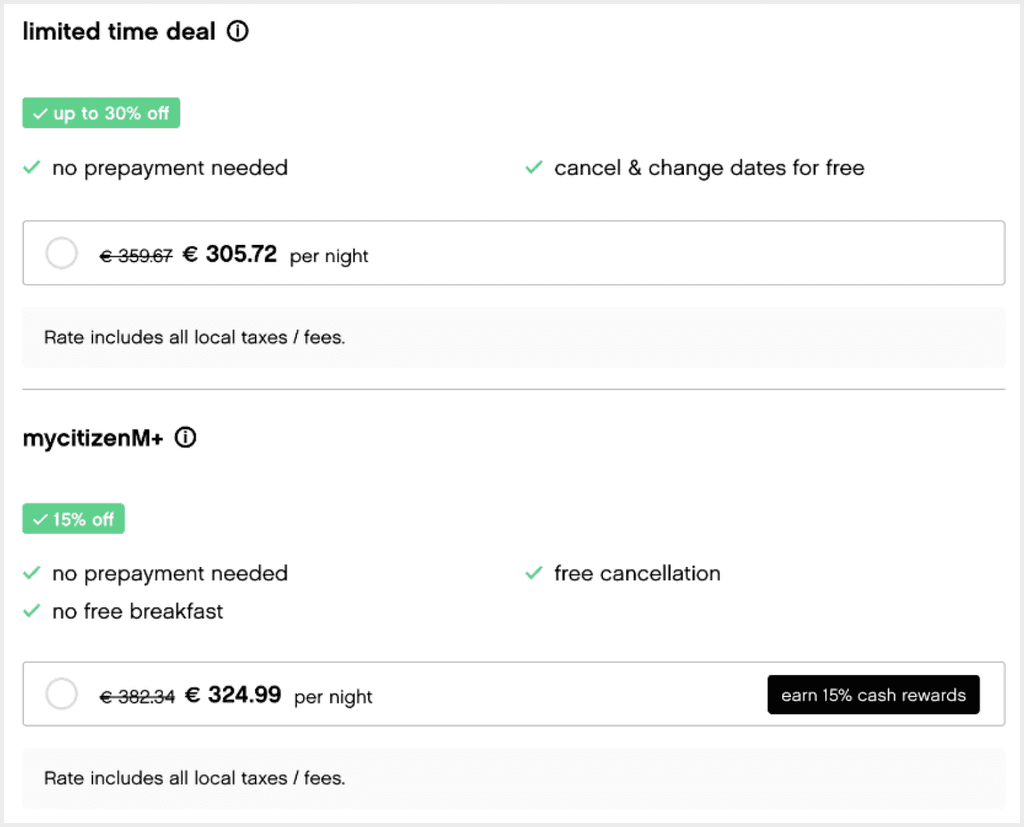Click checkmark icon inside 15% off tag

[x=40, y=519]
